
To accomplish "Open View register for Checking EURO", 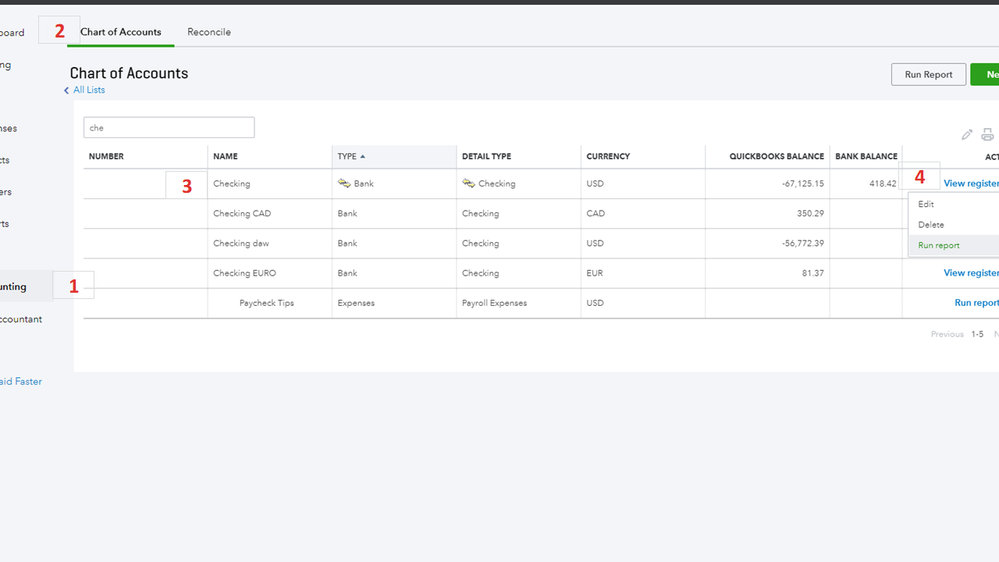I will pyautogui.click(x=970, y=273).
